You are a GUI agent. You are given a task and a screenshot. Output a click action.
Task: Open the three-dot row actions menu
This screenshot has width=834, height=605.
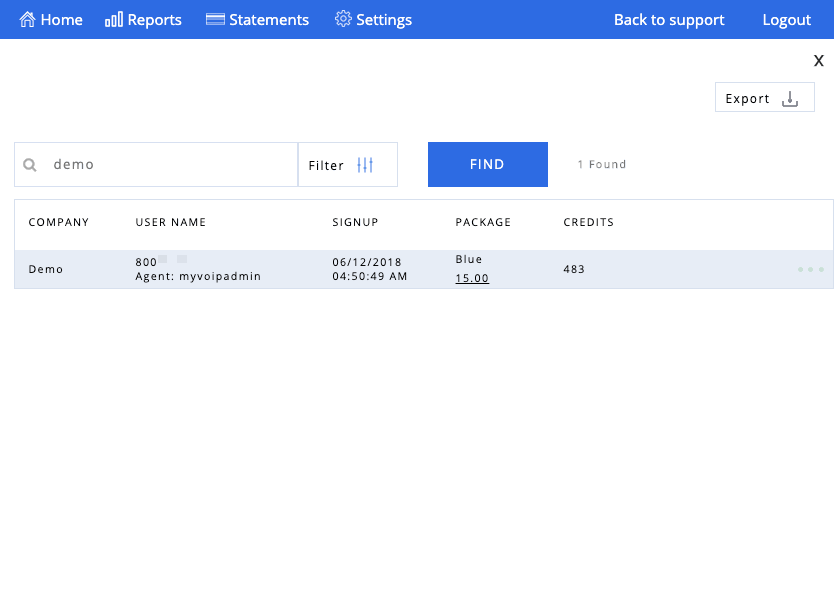pos(811,269)
